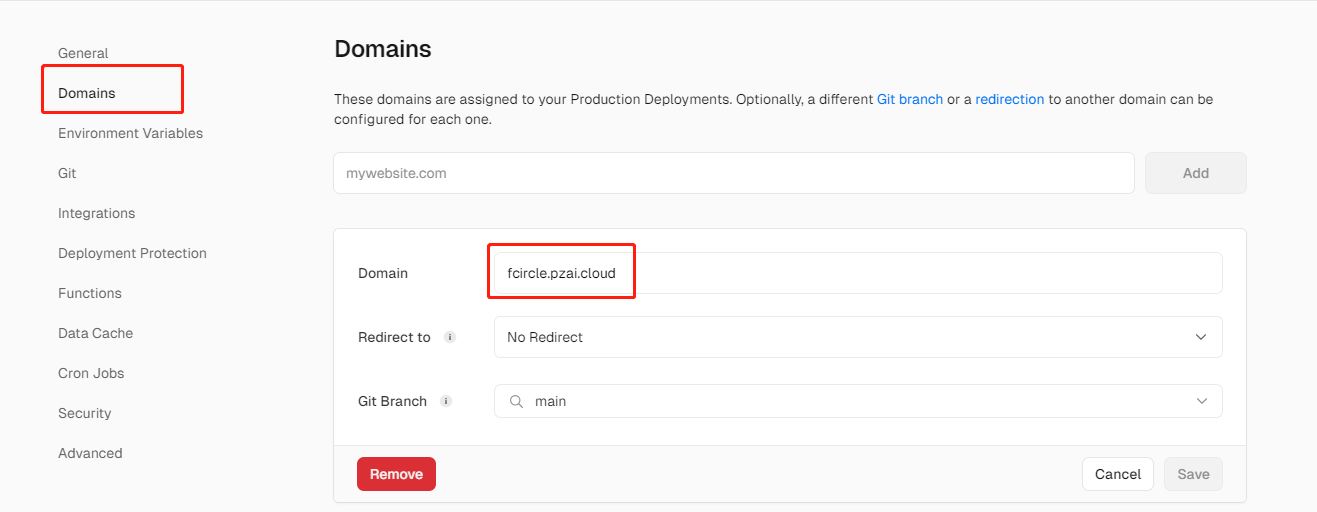Select Advanced in the sidebar
Image resolution: width=1317 pixels, height=512 pixels.
tap(90, 453)
